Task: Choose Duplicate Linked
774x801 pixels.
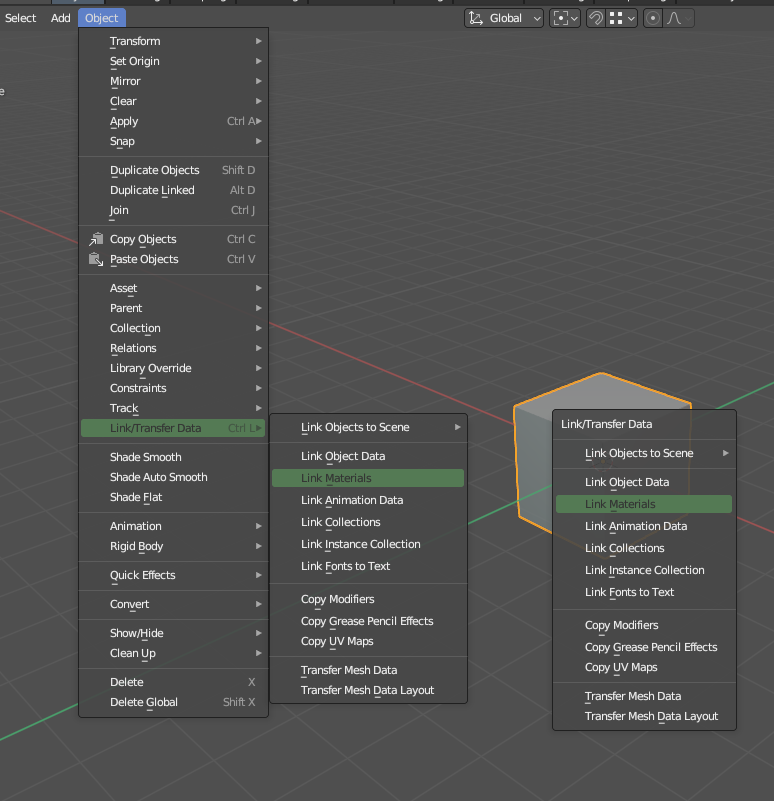Action: coord(173,190)
